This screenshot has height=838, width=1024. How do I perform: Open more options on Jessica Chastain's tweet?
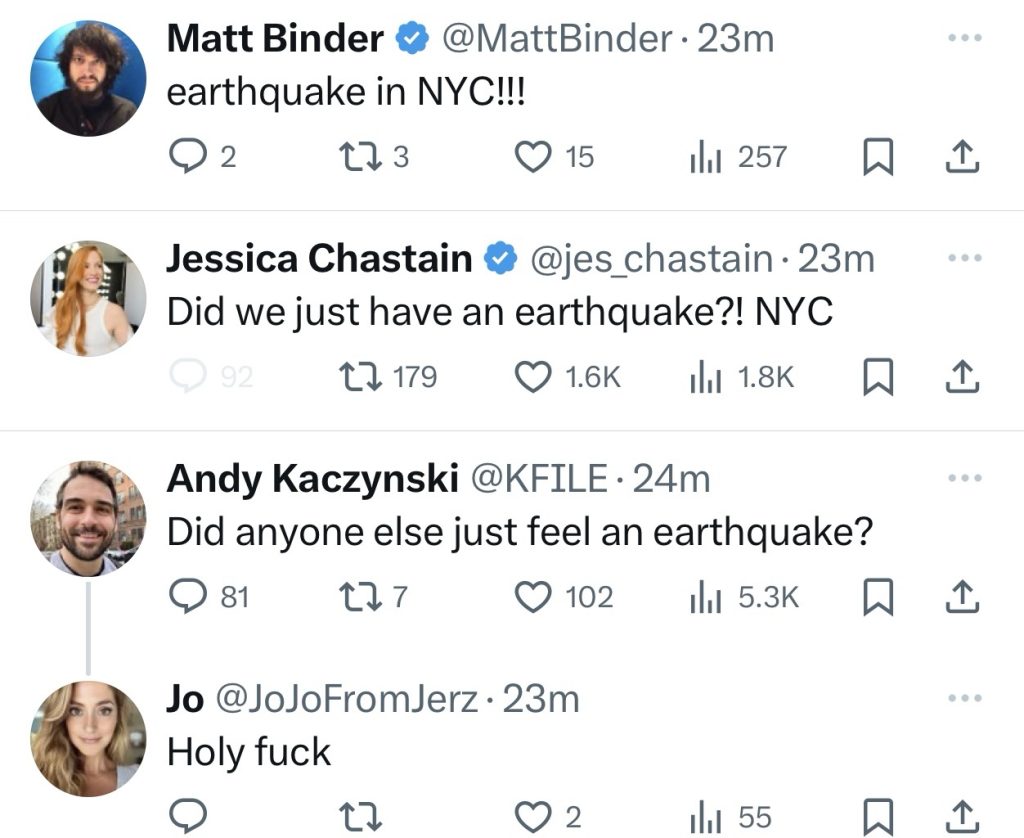coord(964,259)
